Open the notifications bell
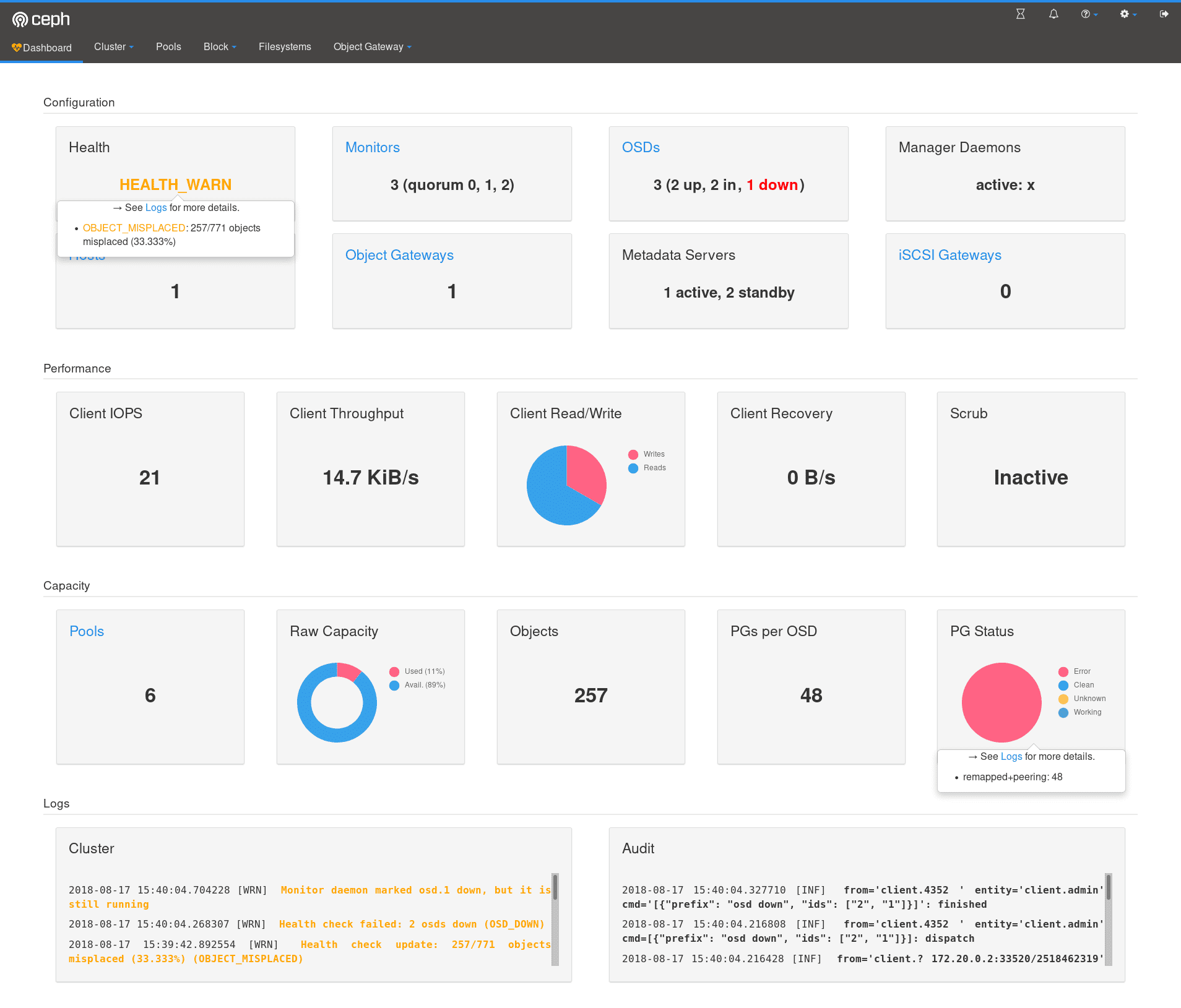 coord(1053,14)
